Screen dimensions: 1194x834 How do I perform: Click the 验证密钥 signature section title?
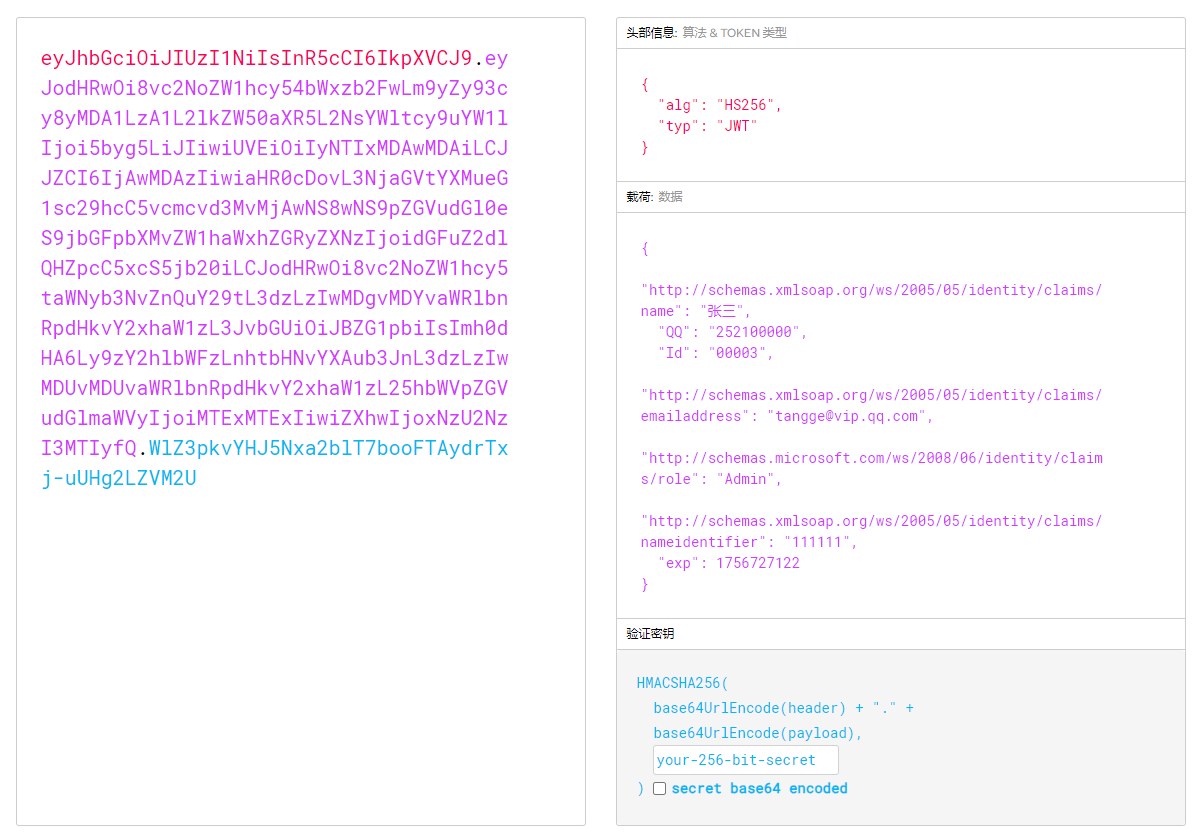click(x=650, y=634)
